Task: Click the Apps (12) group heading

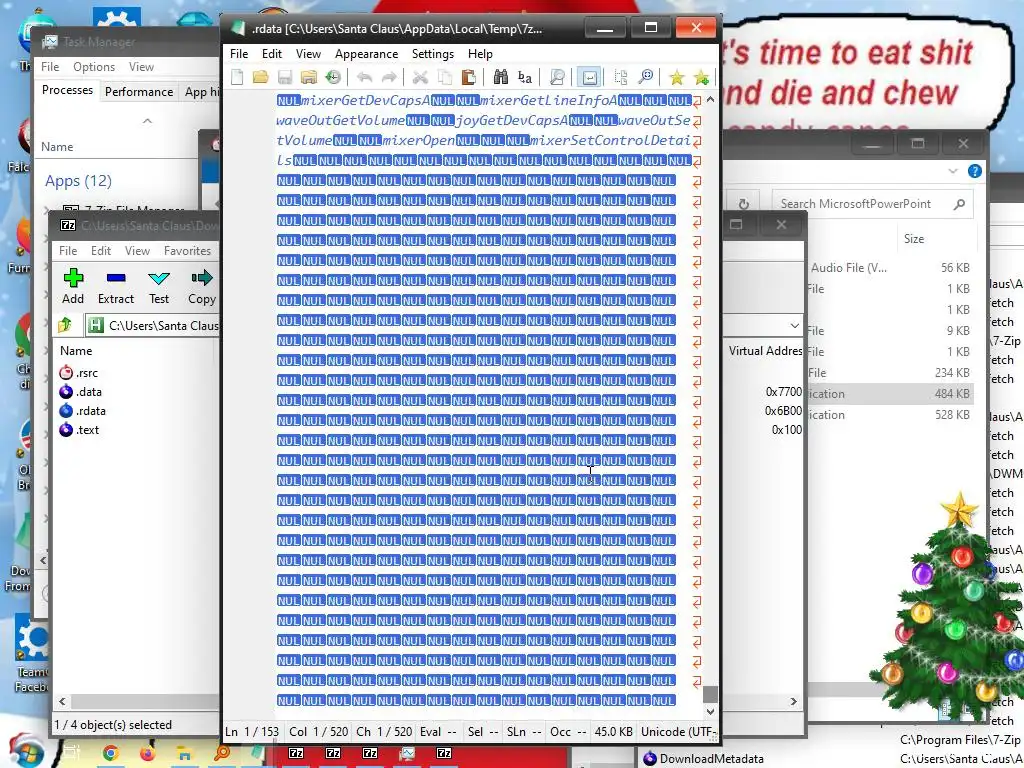Action: 78,181
